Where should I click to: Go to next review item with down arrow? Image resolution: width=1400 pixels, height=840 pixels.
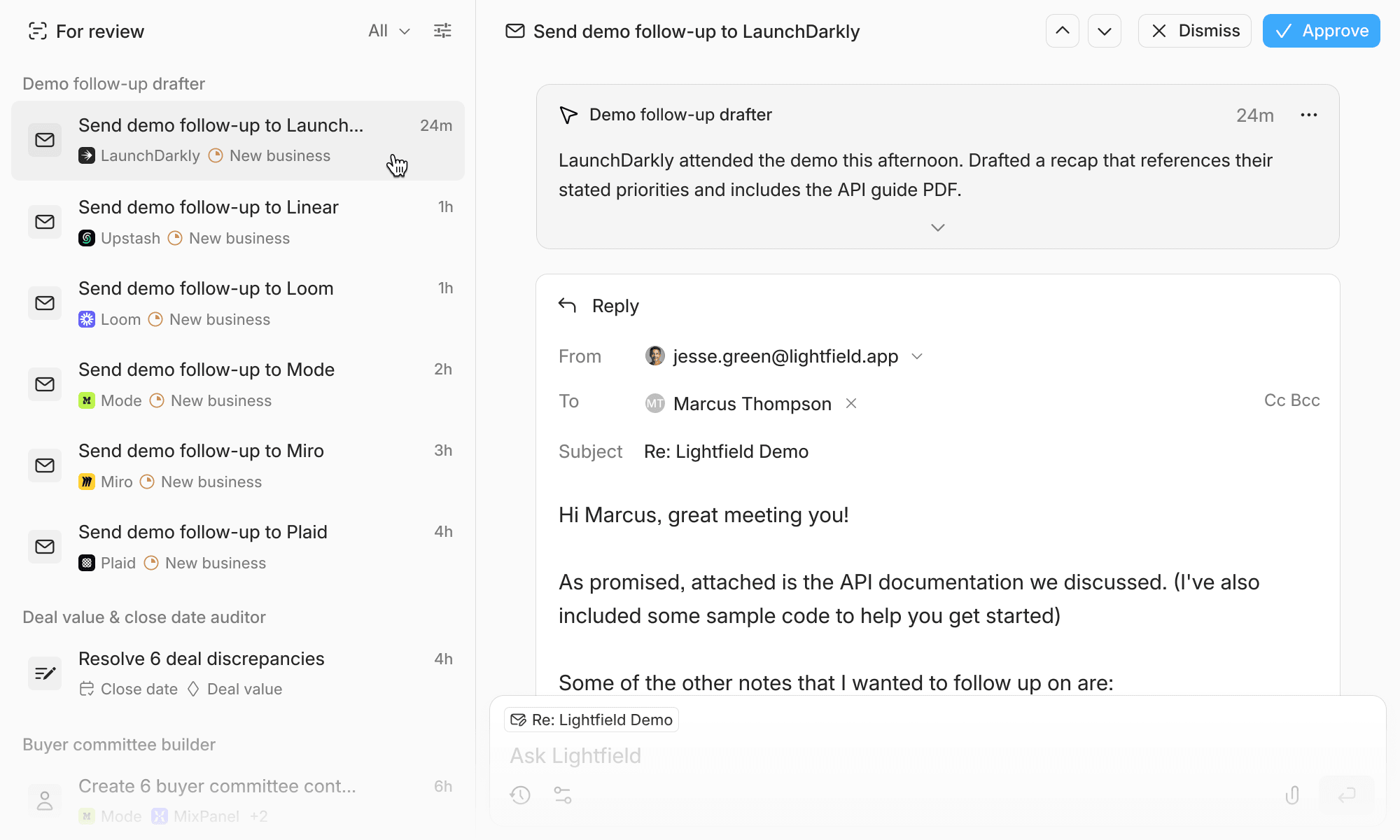pos(1105,31)
